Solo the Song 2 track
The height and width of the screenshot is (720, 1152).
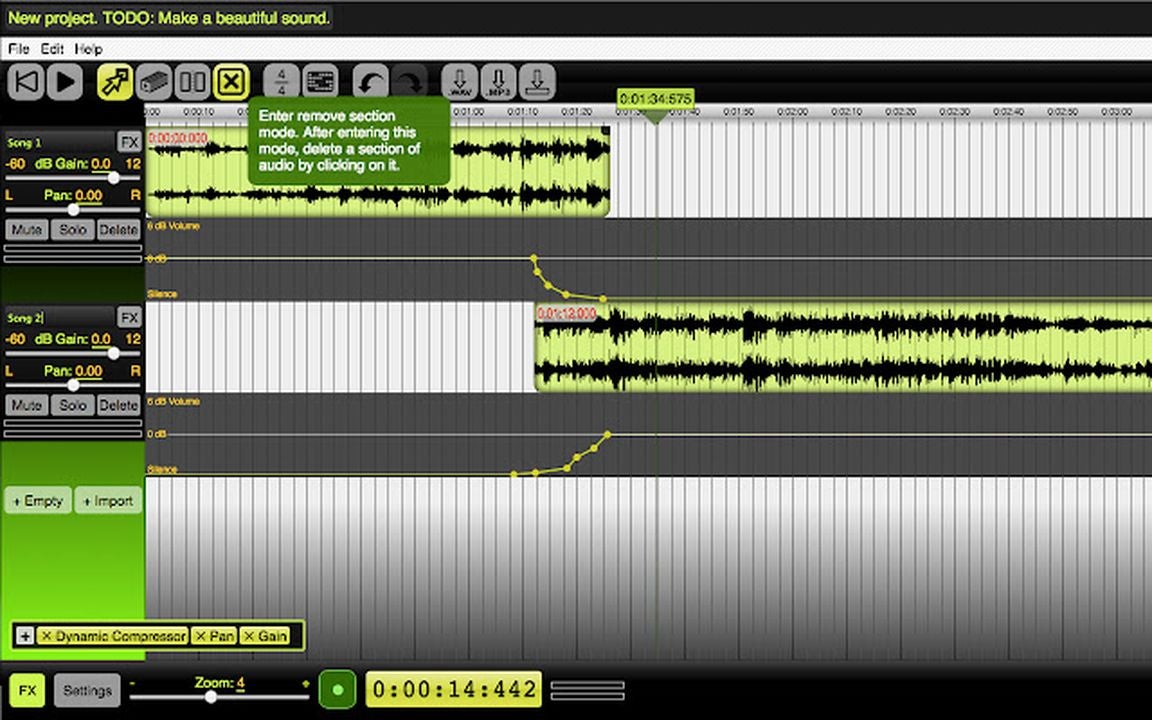[72, 405]
